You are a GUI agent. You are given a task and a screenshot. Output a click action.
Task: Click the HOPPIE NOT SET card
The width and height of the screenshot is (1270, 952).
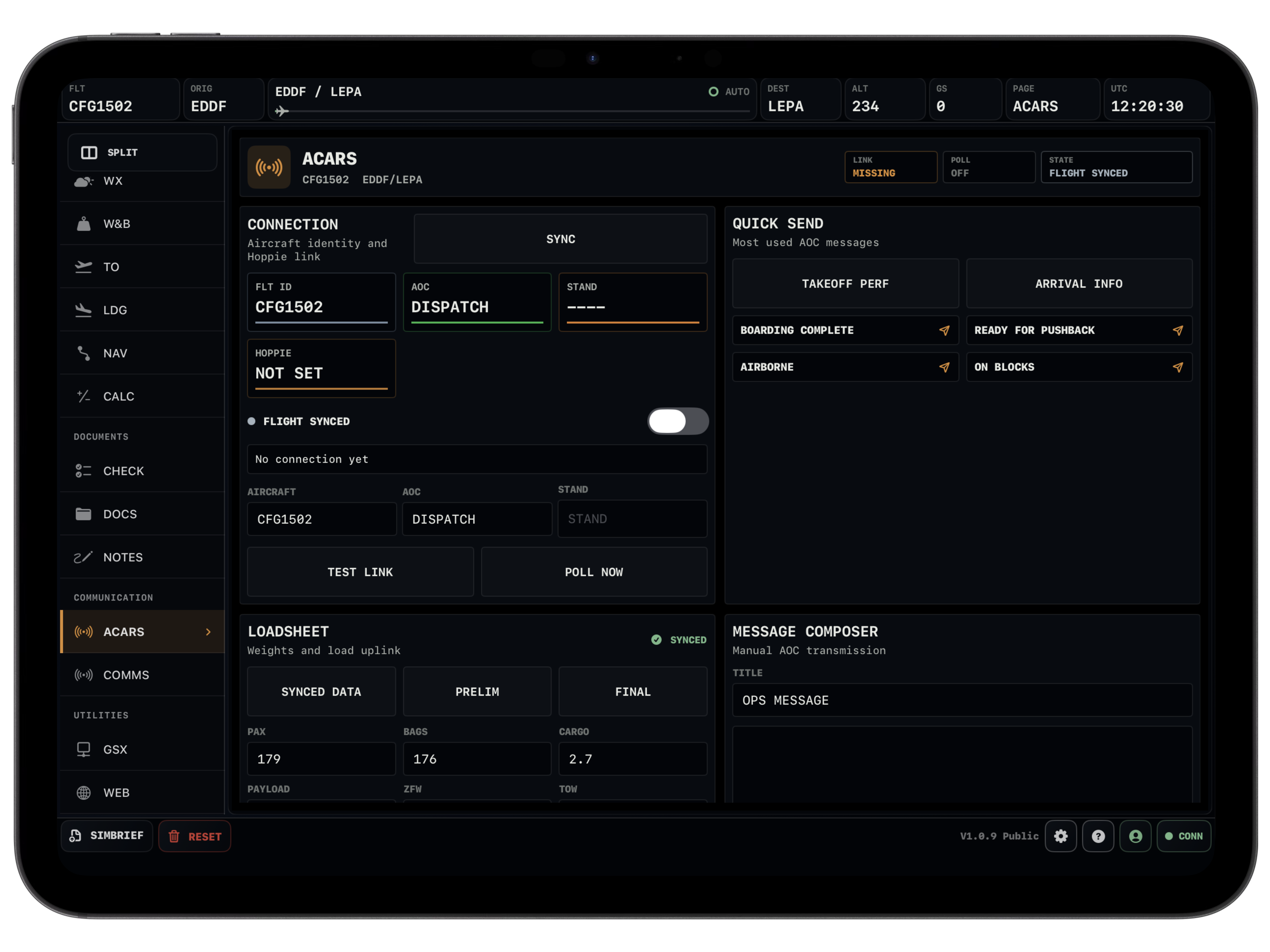[x=322, y=368]
